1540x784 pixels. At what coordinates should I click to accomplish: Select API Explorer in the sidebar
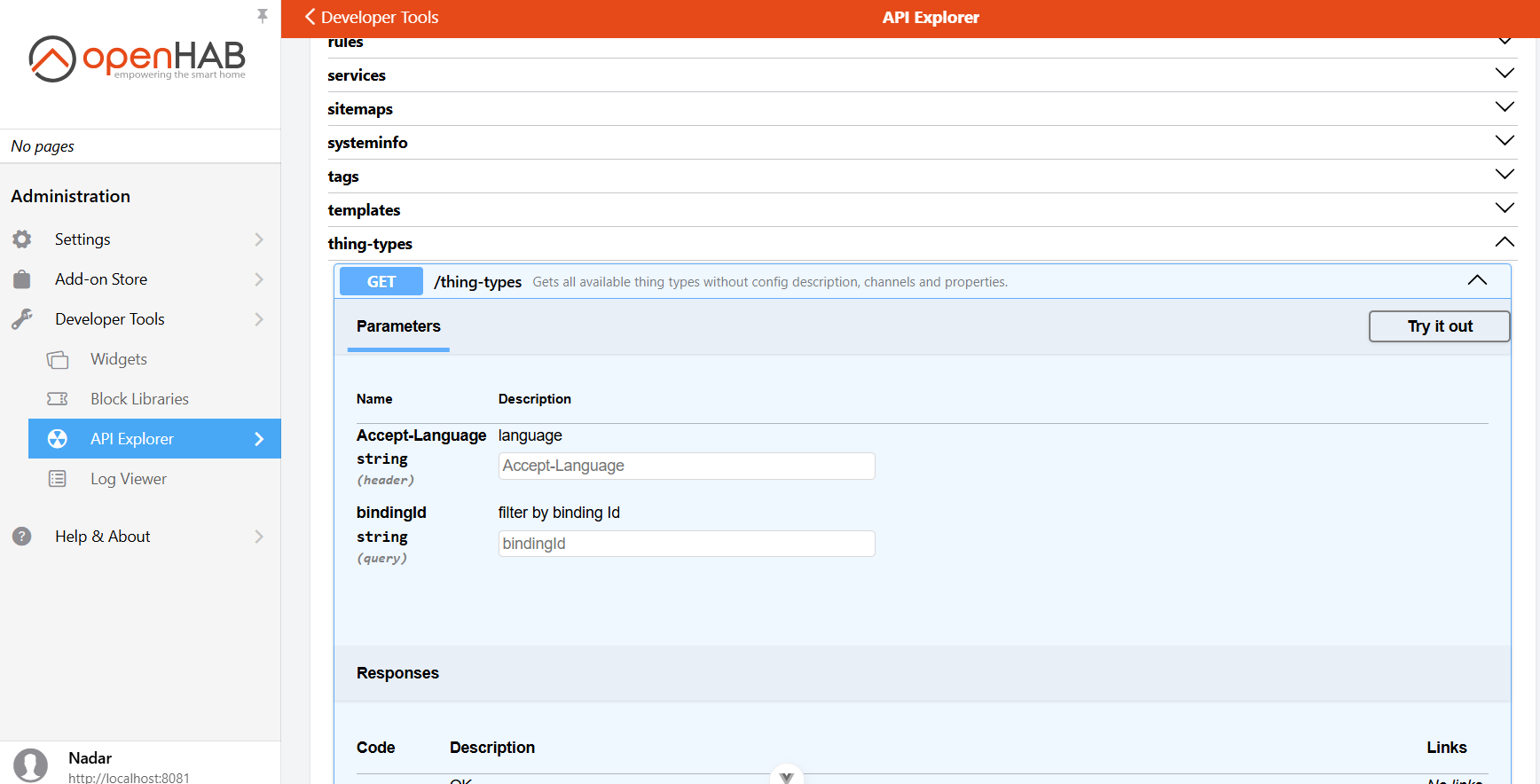[154, 439]
